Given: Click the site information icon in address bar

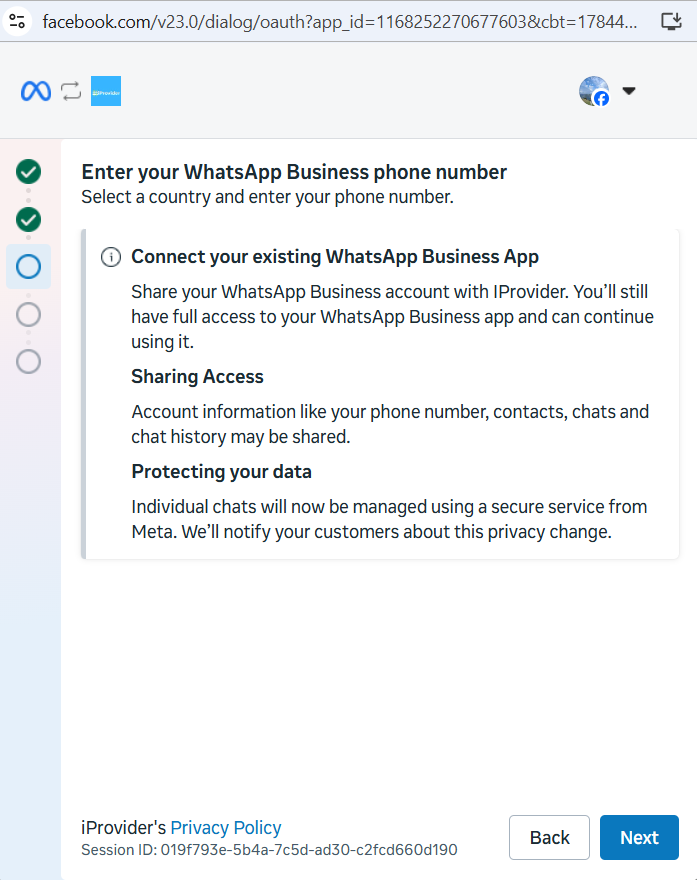Looking at the screenshot, I should click(x=17, y=22).
